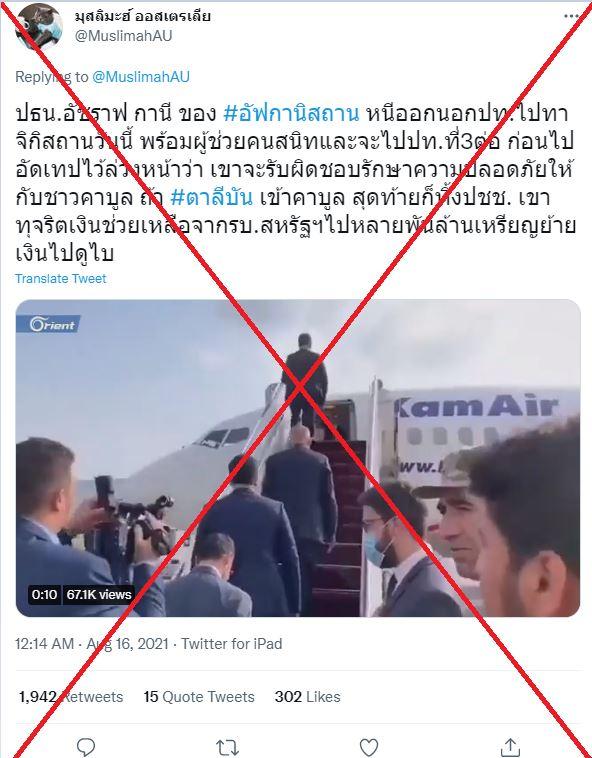Open the three-dot more options menu
This screenshot has width=592, height=758.
(571, 15)
